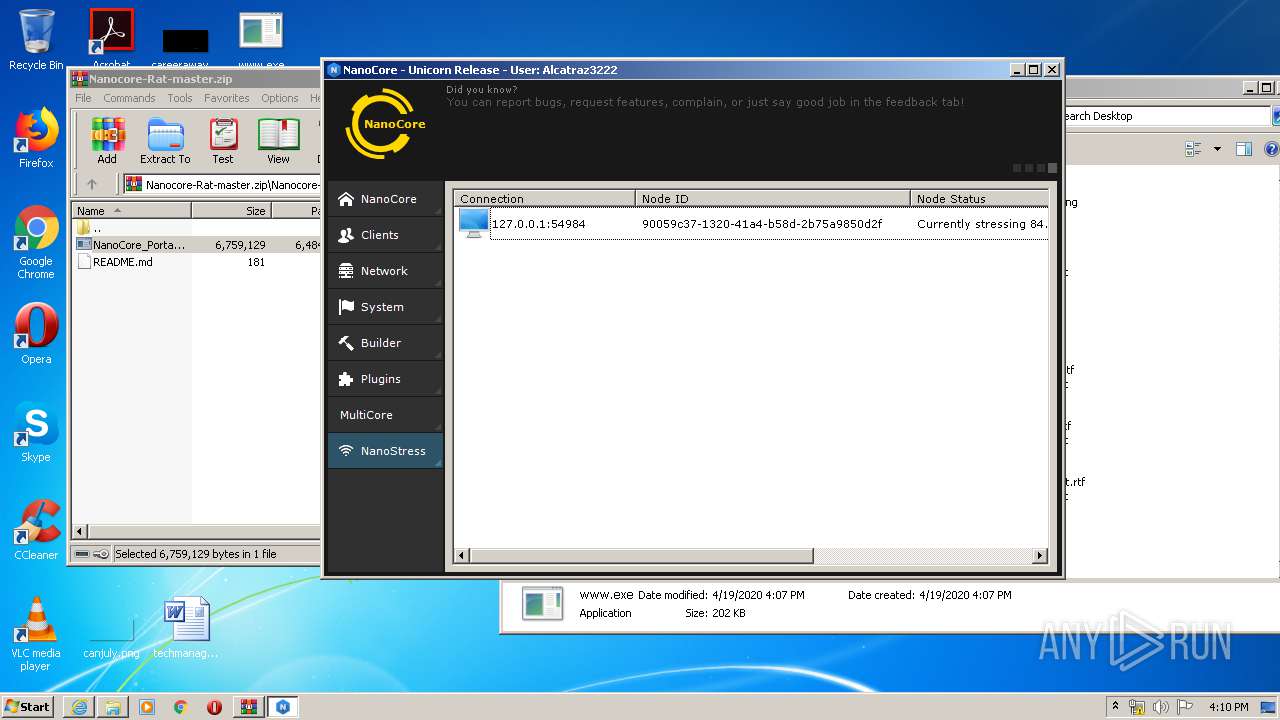Open the Windows Start menu
This screenshot has width=1280, height=720.
point(27,707)
